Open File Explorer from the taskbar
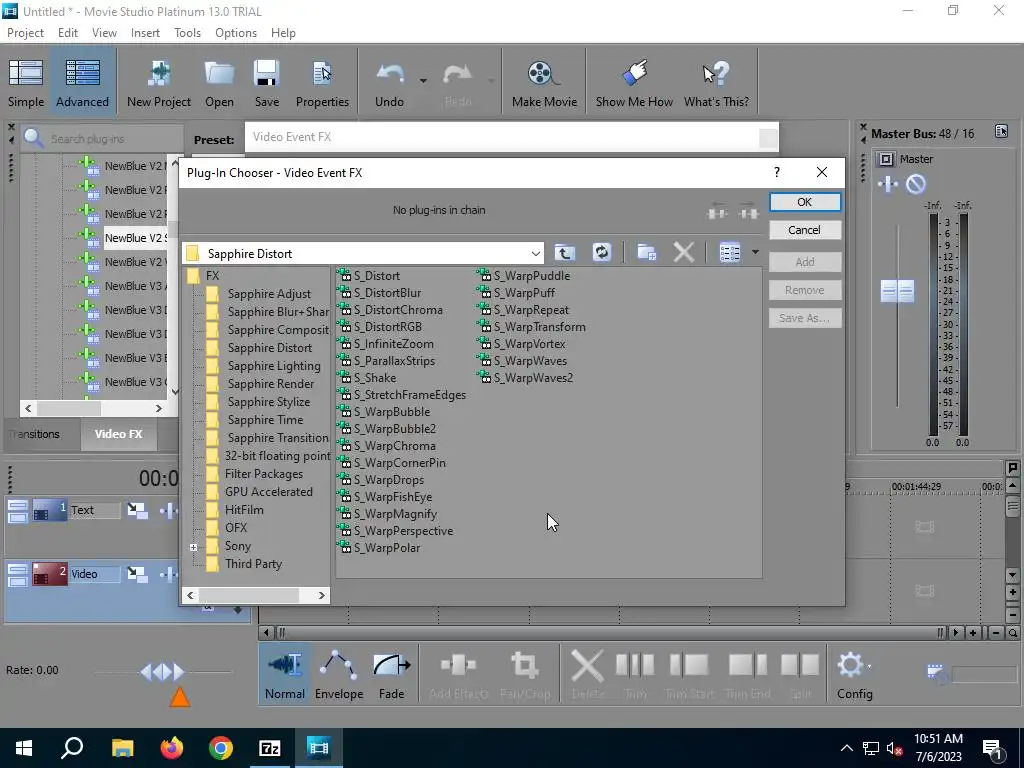Viewport: 1024px width, 768px height. (x=122, y=748)
